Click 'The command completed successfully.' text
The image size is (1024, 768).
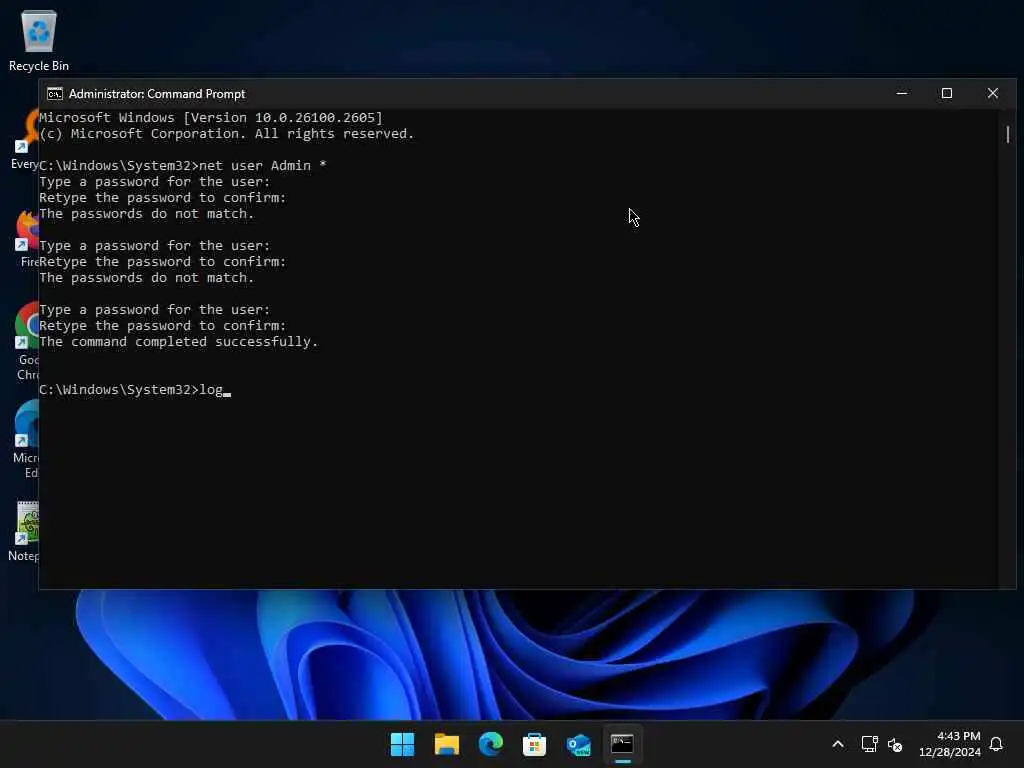pos(178,342)
